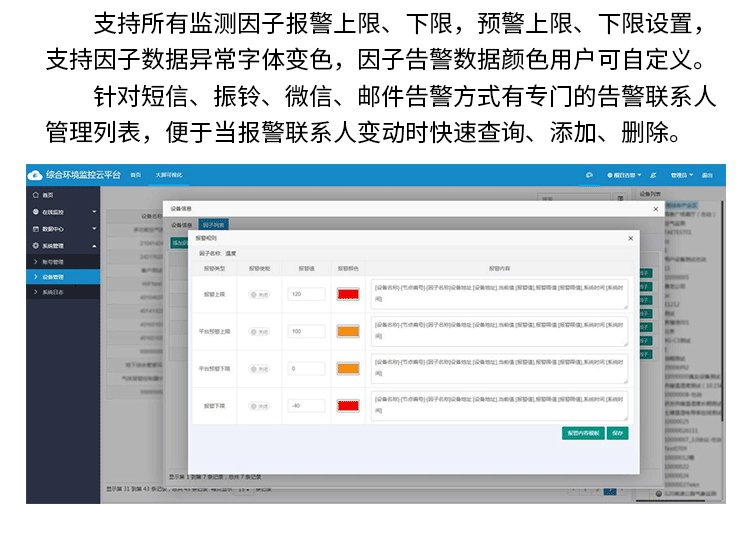Close the 设备信息 device info dialog

(655, 209)
